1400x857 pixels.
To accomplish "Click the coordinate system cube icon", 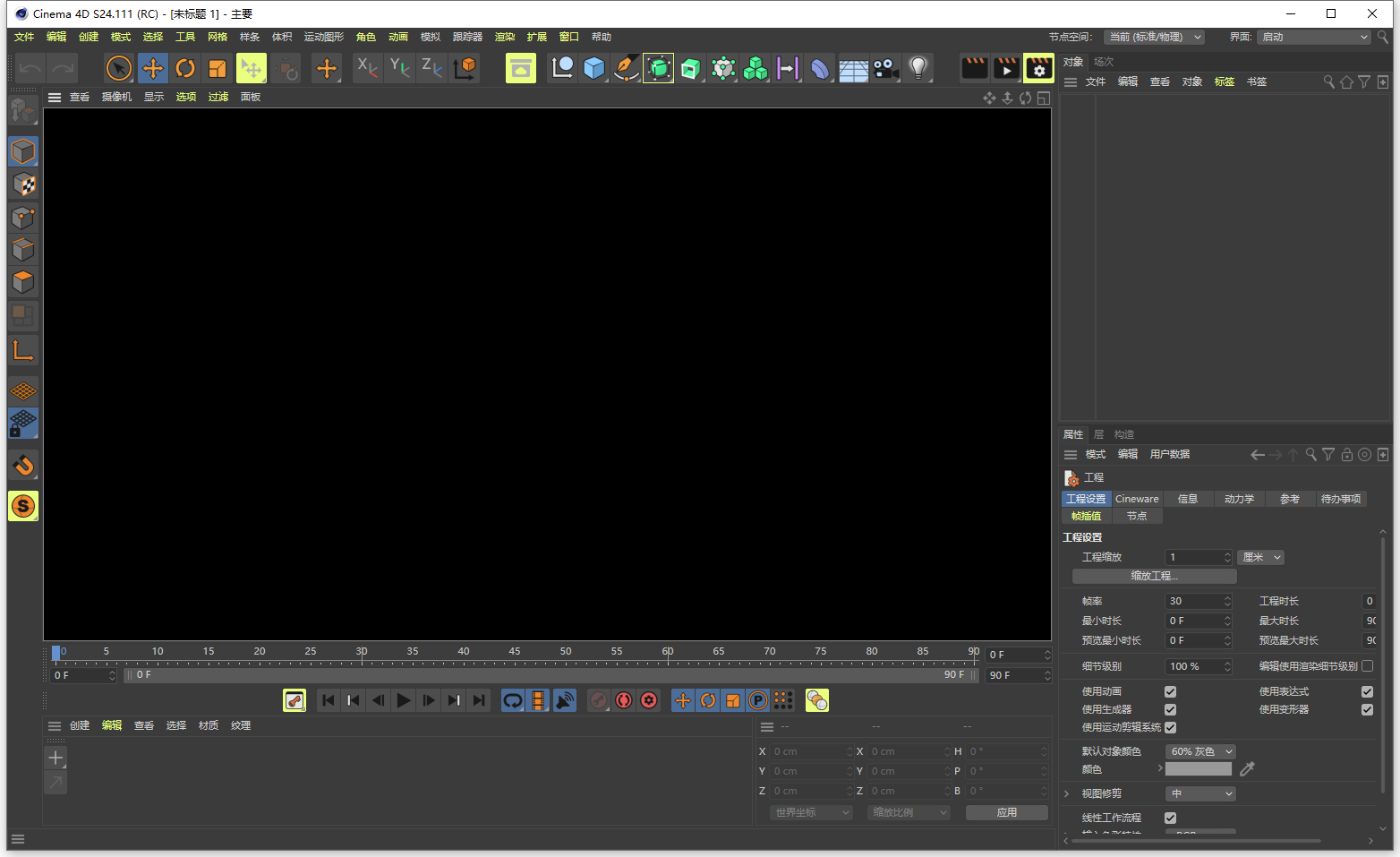I will point(465,68).
